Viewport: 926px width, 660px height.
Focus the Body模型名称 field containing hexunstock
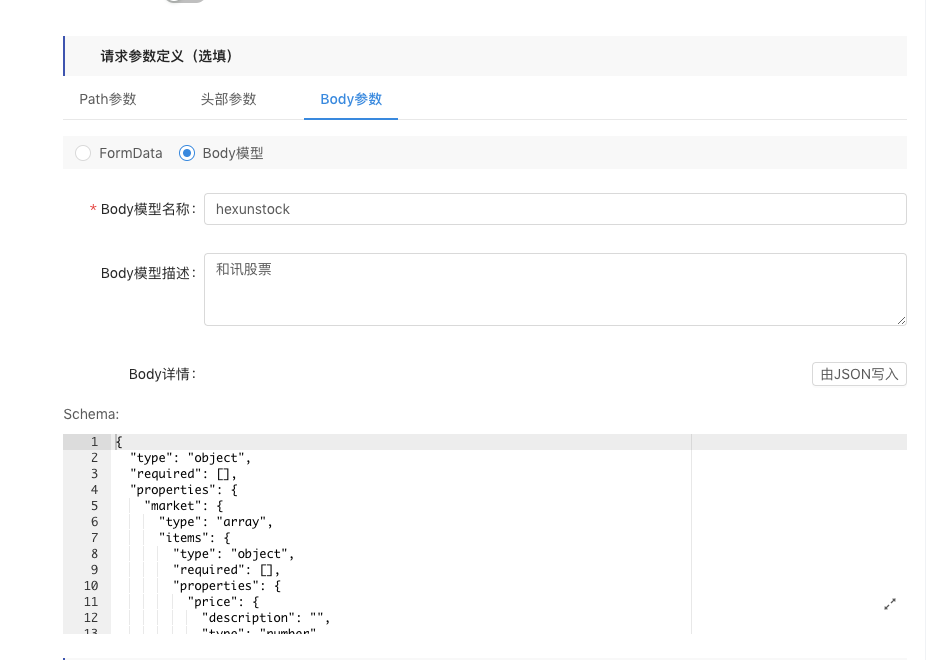coord(554,209)
